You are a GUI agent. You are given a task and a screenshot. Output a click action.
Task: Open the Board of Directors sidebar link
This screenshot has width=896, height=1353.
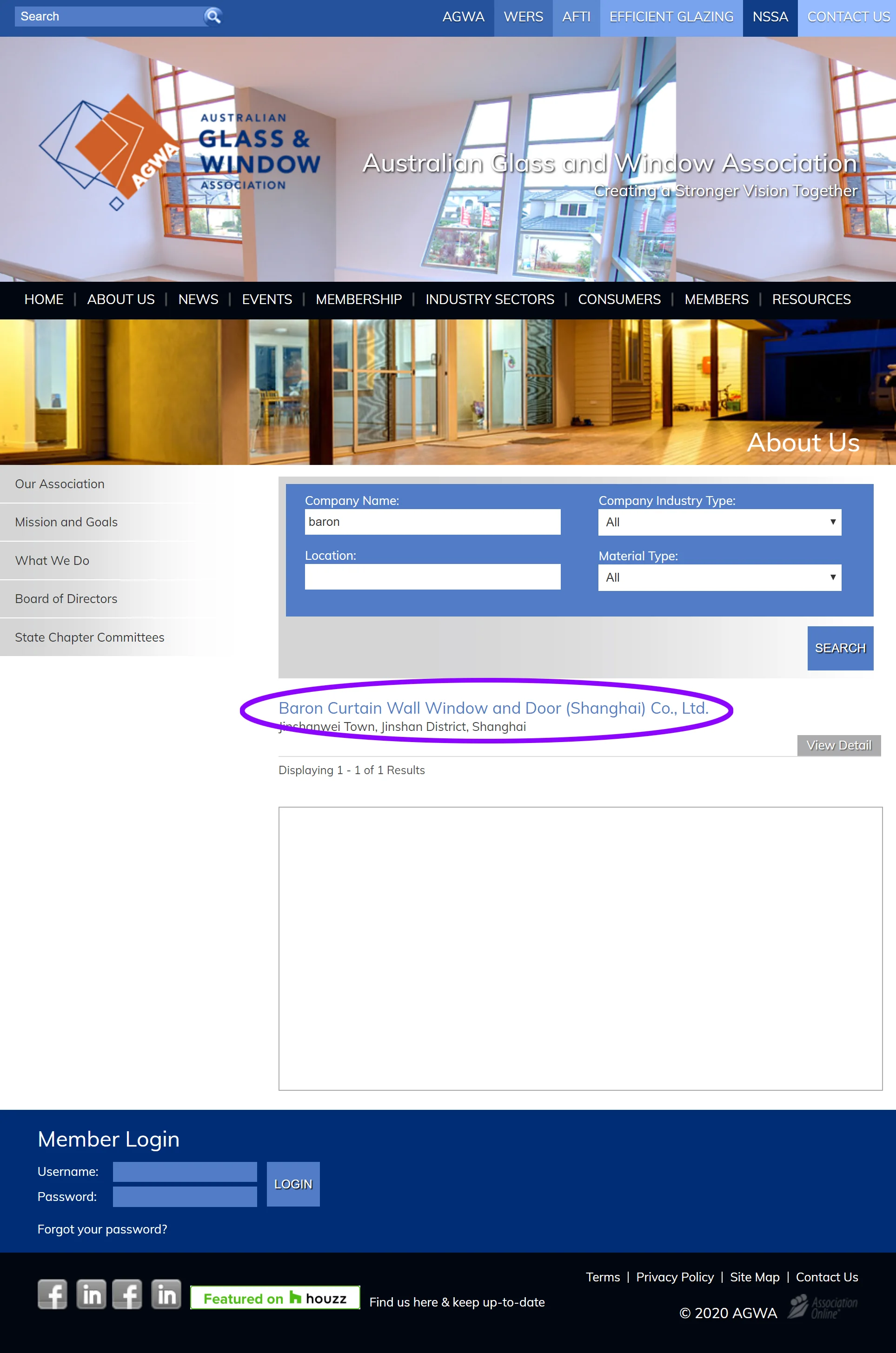point(66,599)
